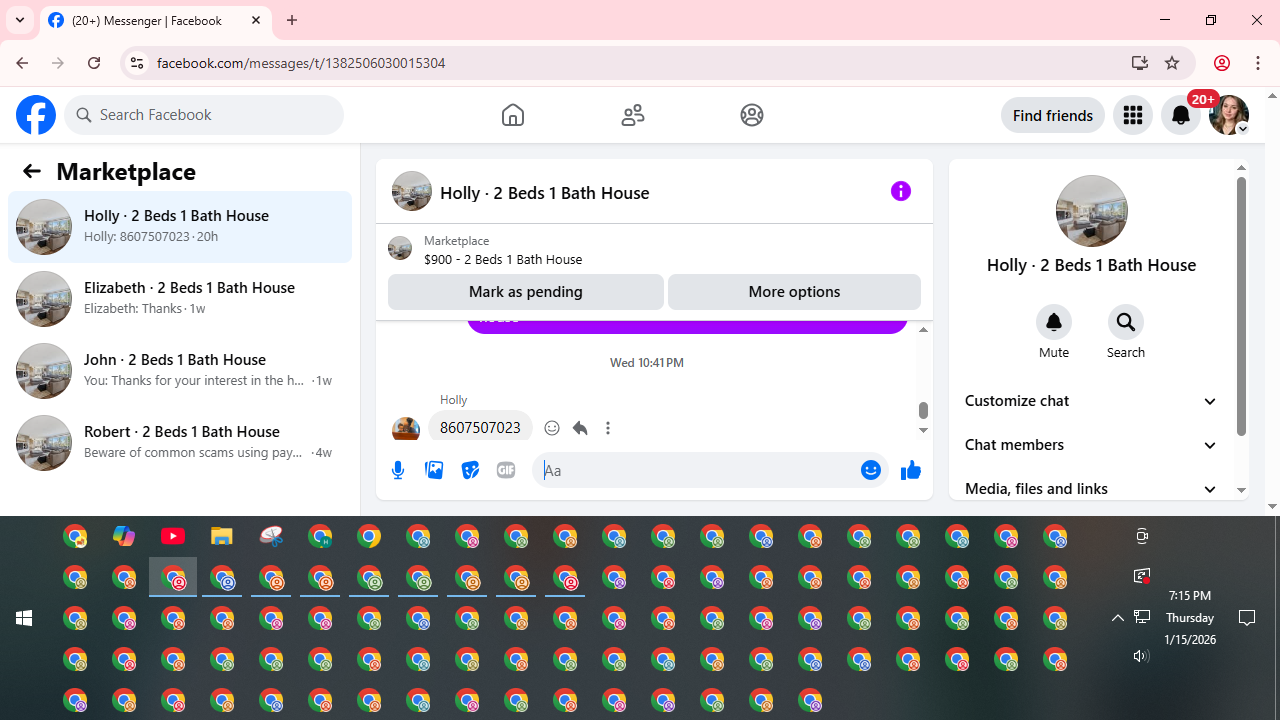
Task: Expand Chat members section
Action: click(1091, 445)
